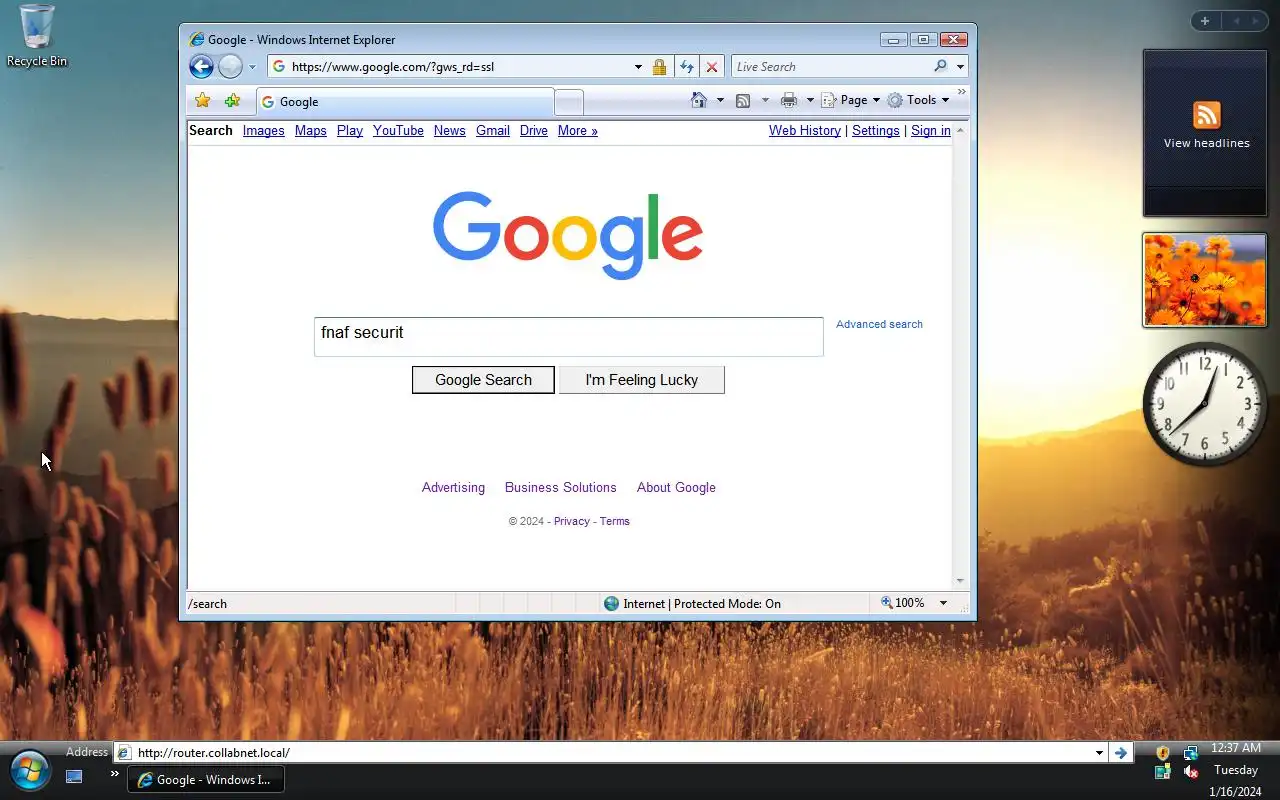Click the taskbar Address go arrow

[1121, 753]
